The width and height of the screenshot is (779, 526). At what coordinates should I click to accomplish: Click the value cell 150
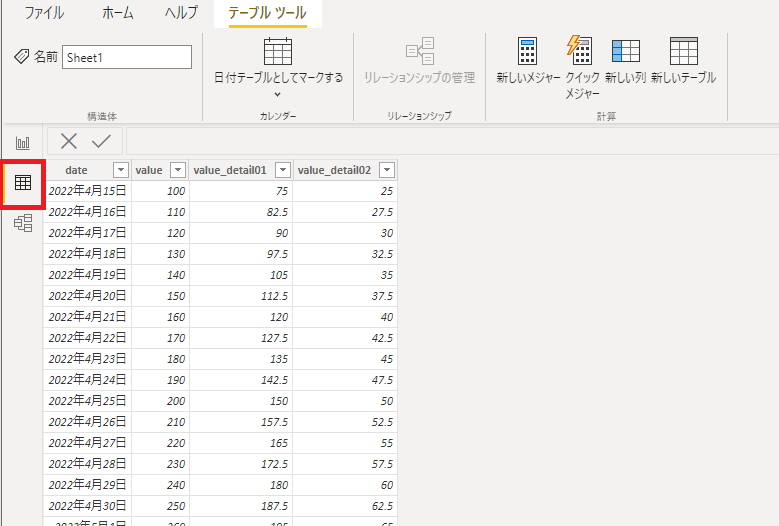click(160, 296)
